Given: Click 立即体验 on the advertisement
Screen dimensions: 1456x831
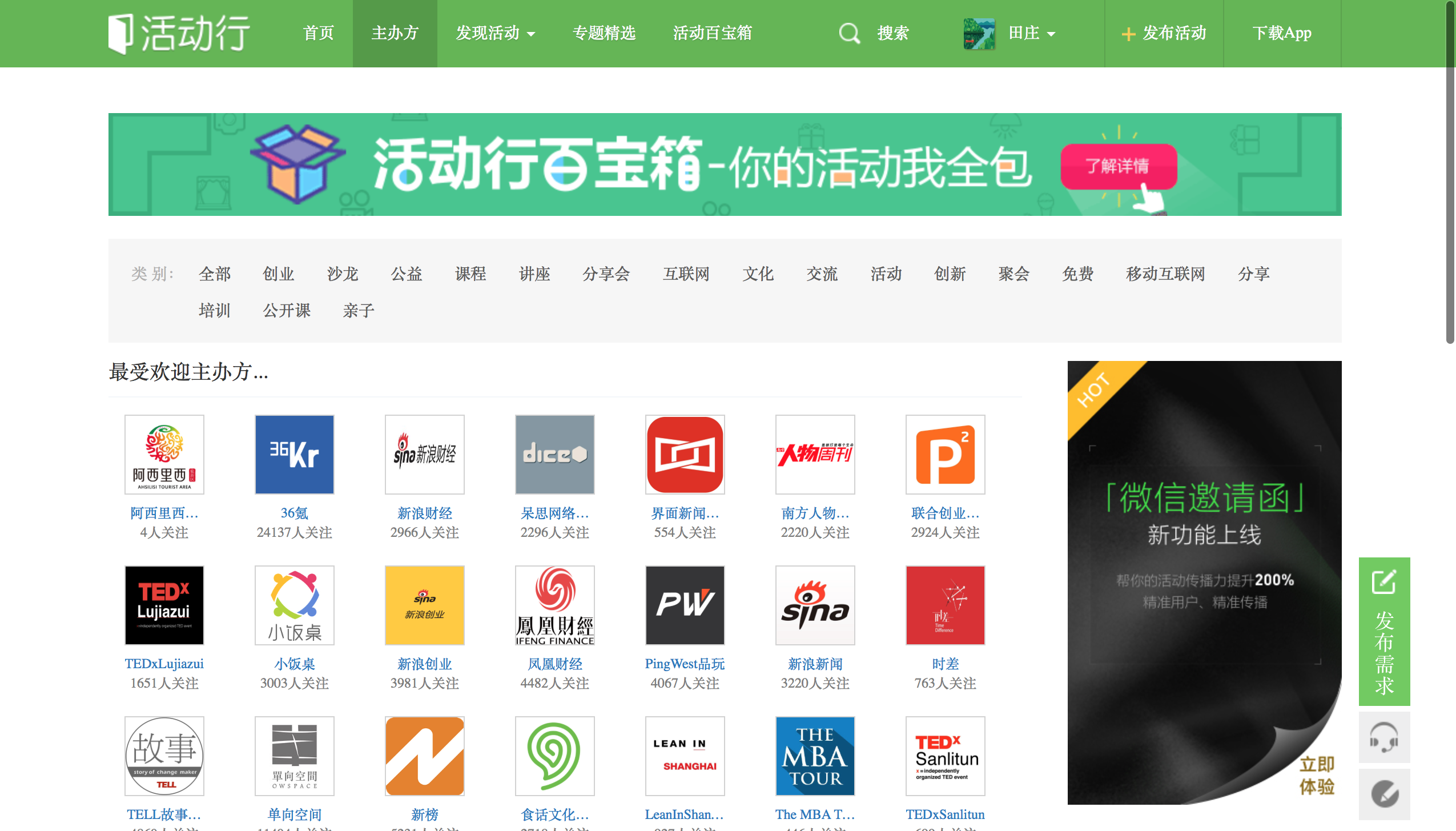Looking at the screenshot, I should click(x=1317, y=775).
